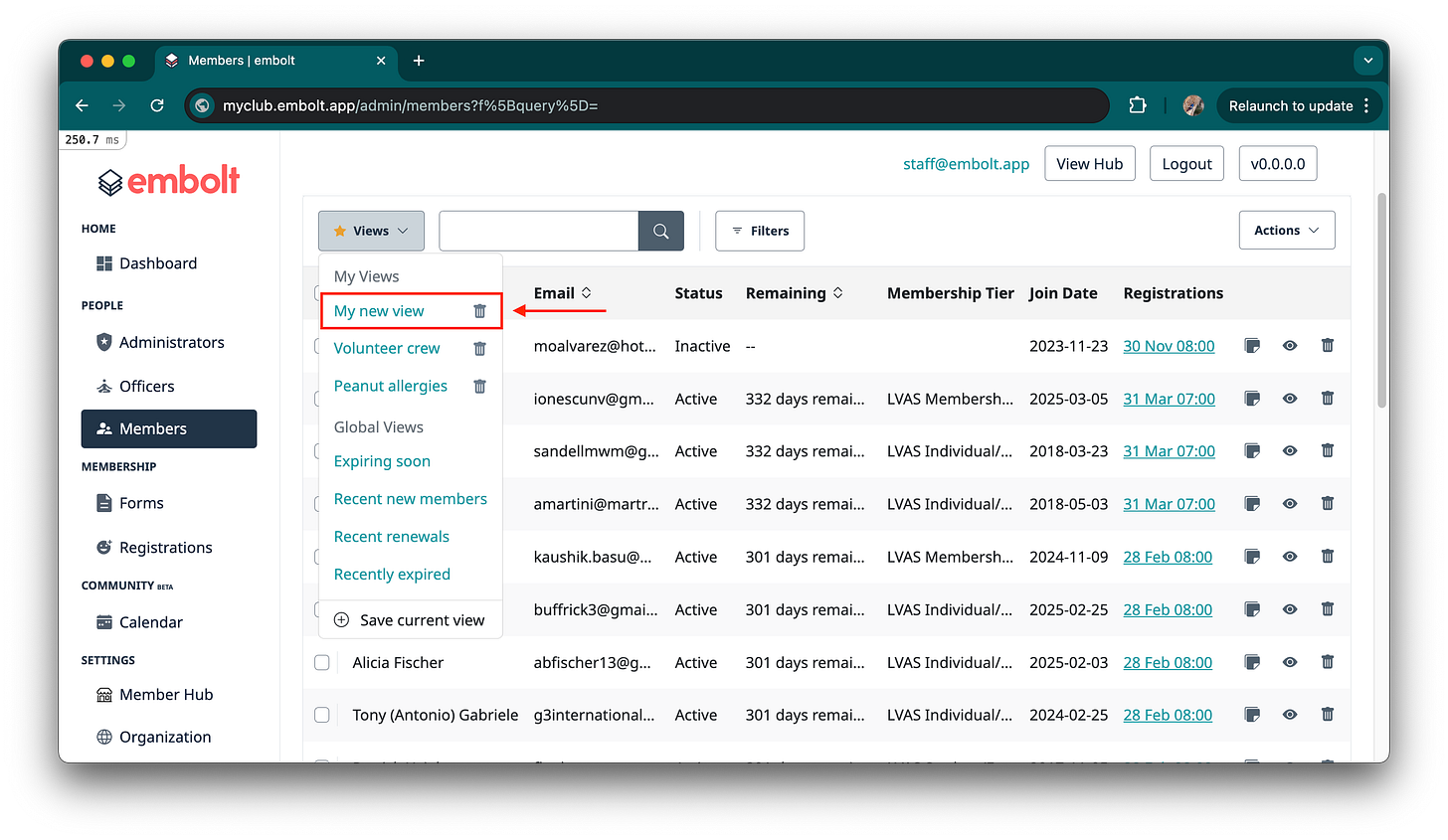Expand the browser tab search chevron
This screenshot has width=1448, height=840.
[x=1368, y=61]
